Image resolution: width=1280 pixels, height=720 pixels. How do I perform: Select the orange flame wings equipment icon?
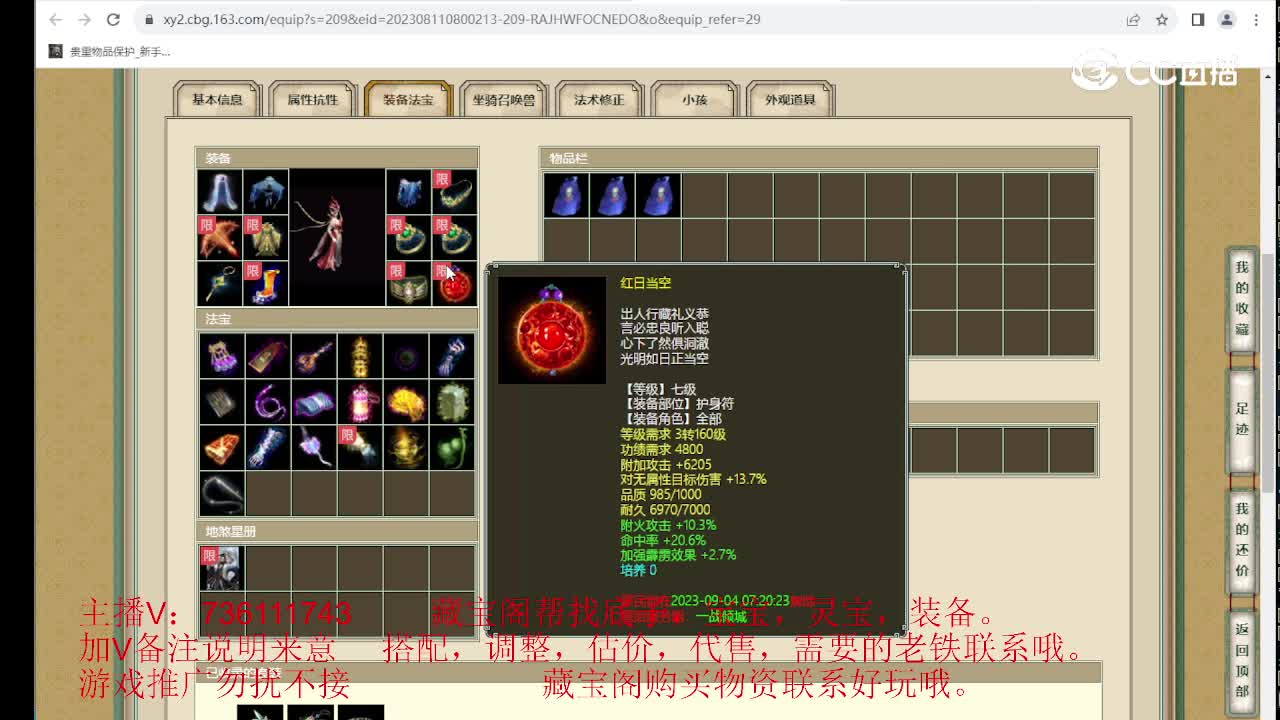pyautogui.click(x=220, y=238)
